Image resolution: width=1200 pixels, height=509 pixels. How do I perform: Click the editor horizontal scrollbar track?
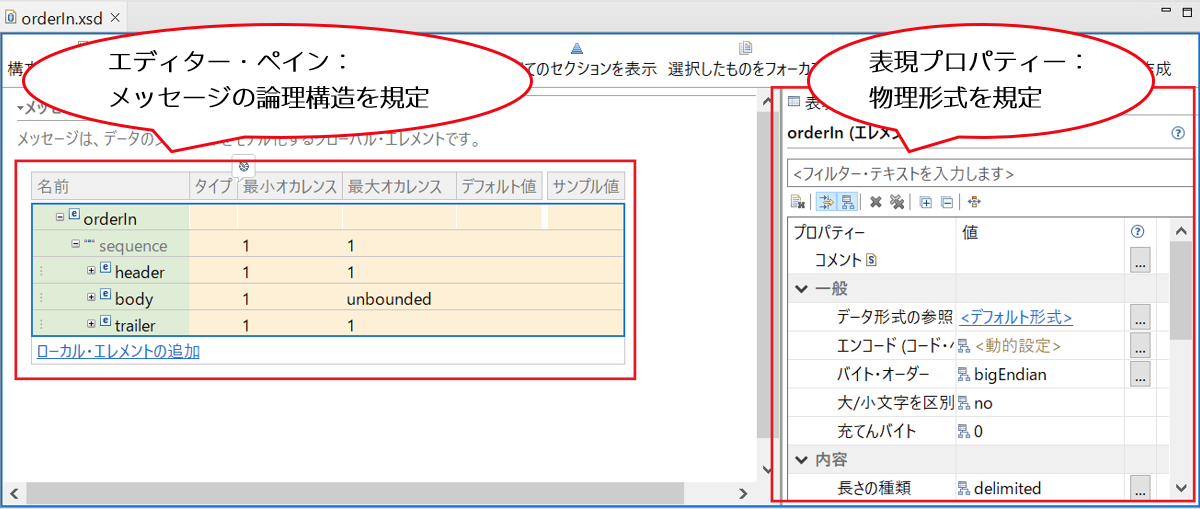click(380, 494)
